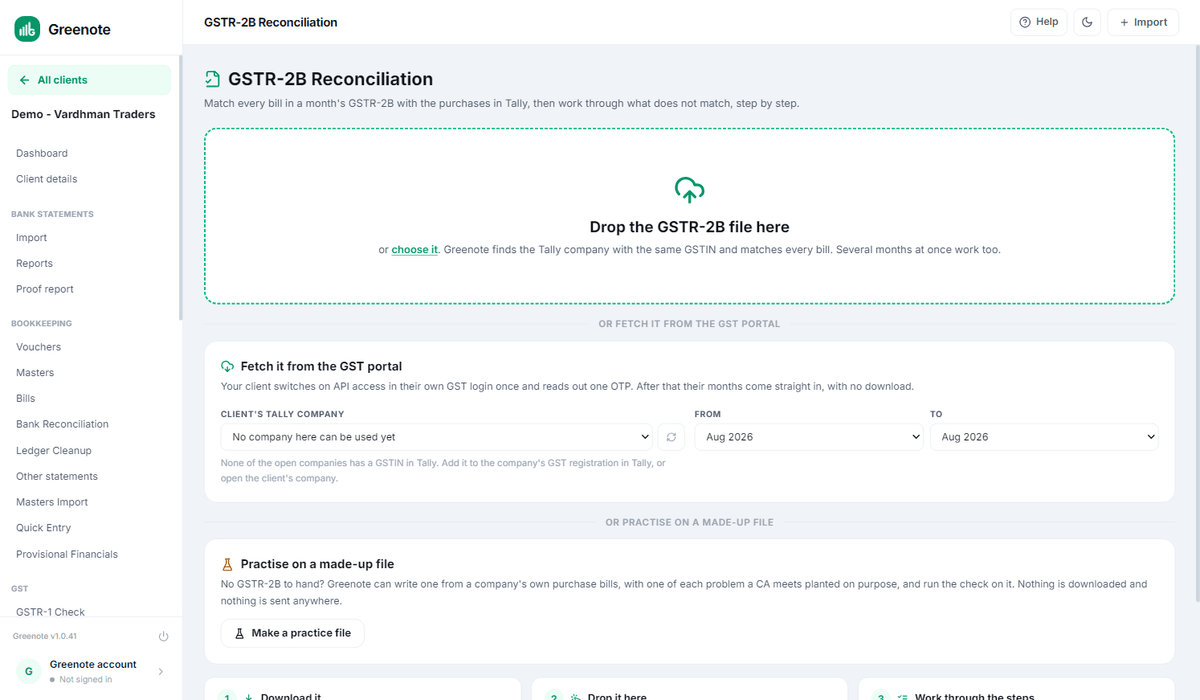The height and width of the screenshot is (700, 1200).
Task: Open Help from the top bar
Action: (1038, 22)
